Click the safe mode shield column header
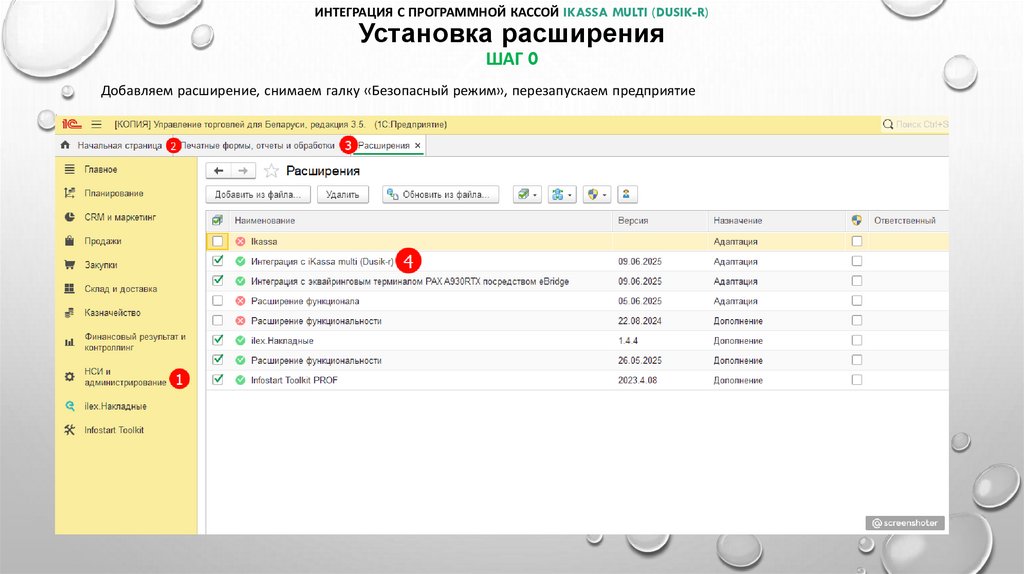 pyautogui.click(x=857, y=220)
